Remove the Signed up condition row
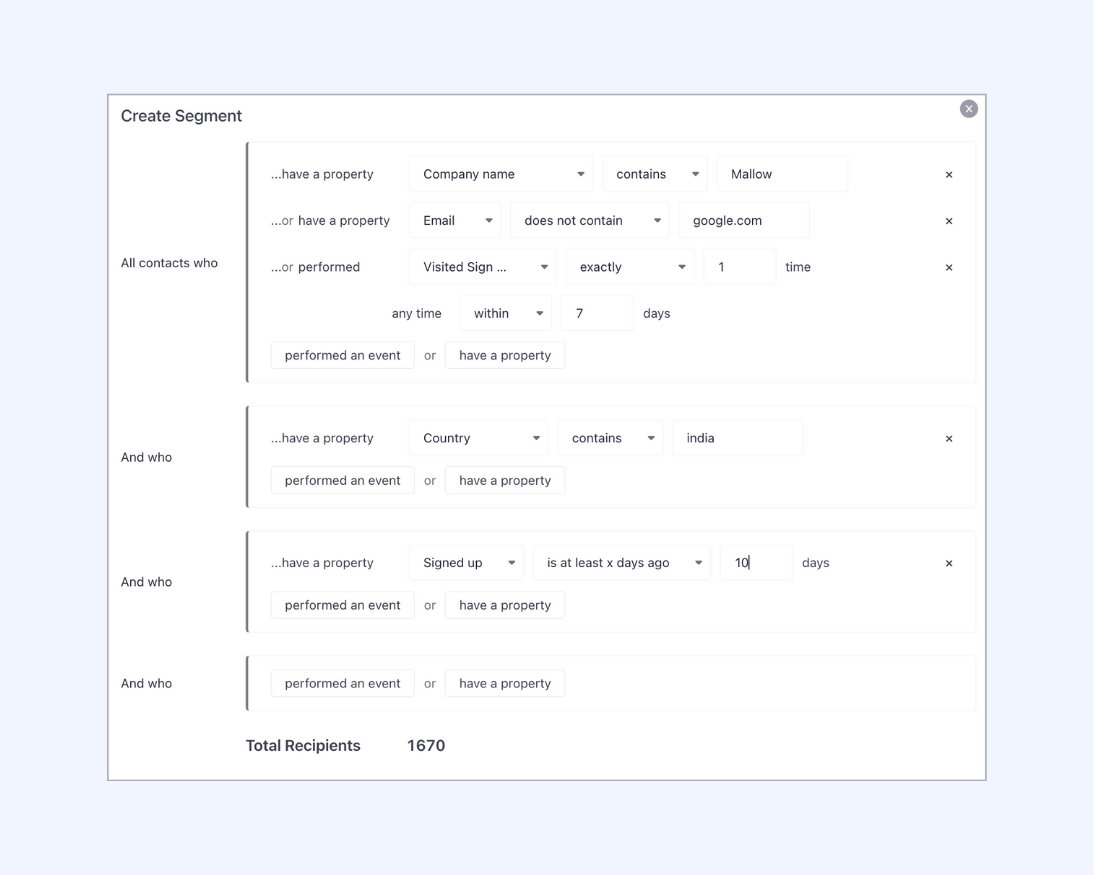This screenshot has width=1094, height=875. (x=949, y=563)
